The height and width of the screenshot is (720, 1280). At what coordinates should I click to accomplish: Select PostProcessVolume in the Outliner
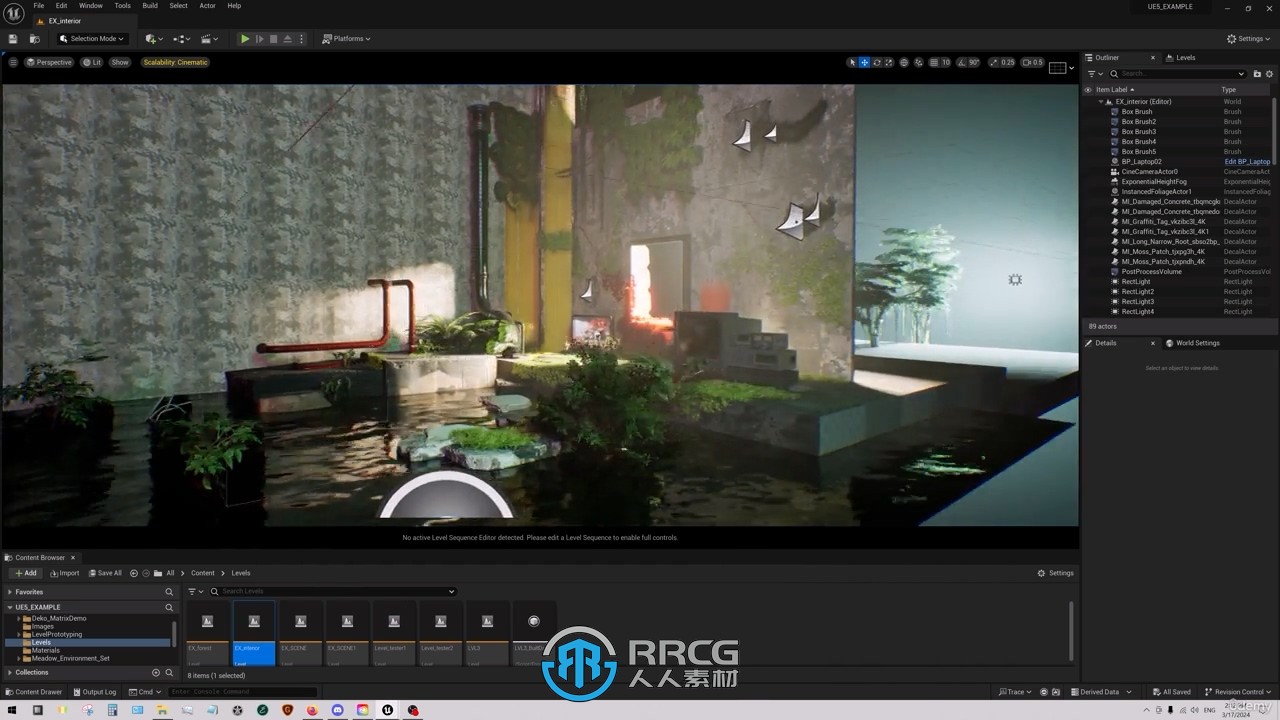(1151, 272)
